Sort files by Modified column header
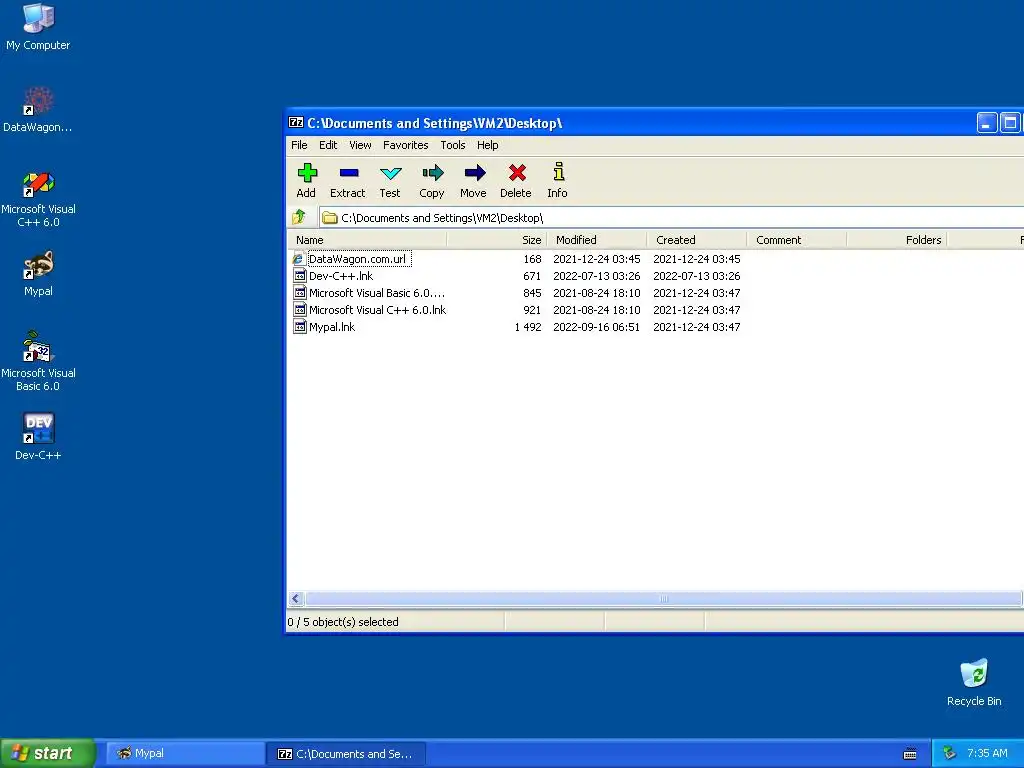1024x768 pixels. (x=597, y=240)
